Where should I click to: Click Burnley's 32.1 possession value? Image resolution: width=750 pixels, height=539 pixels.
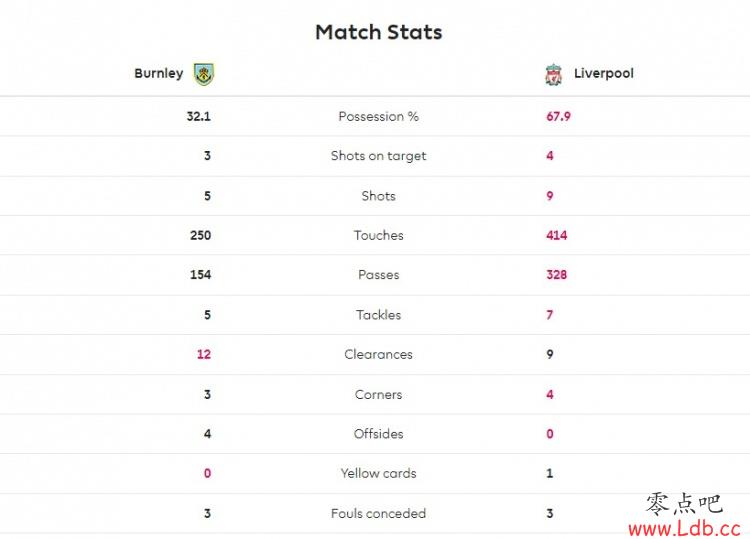199,116
